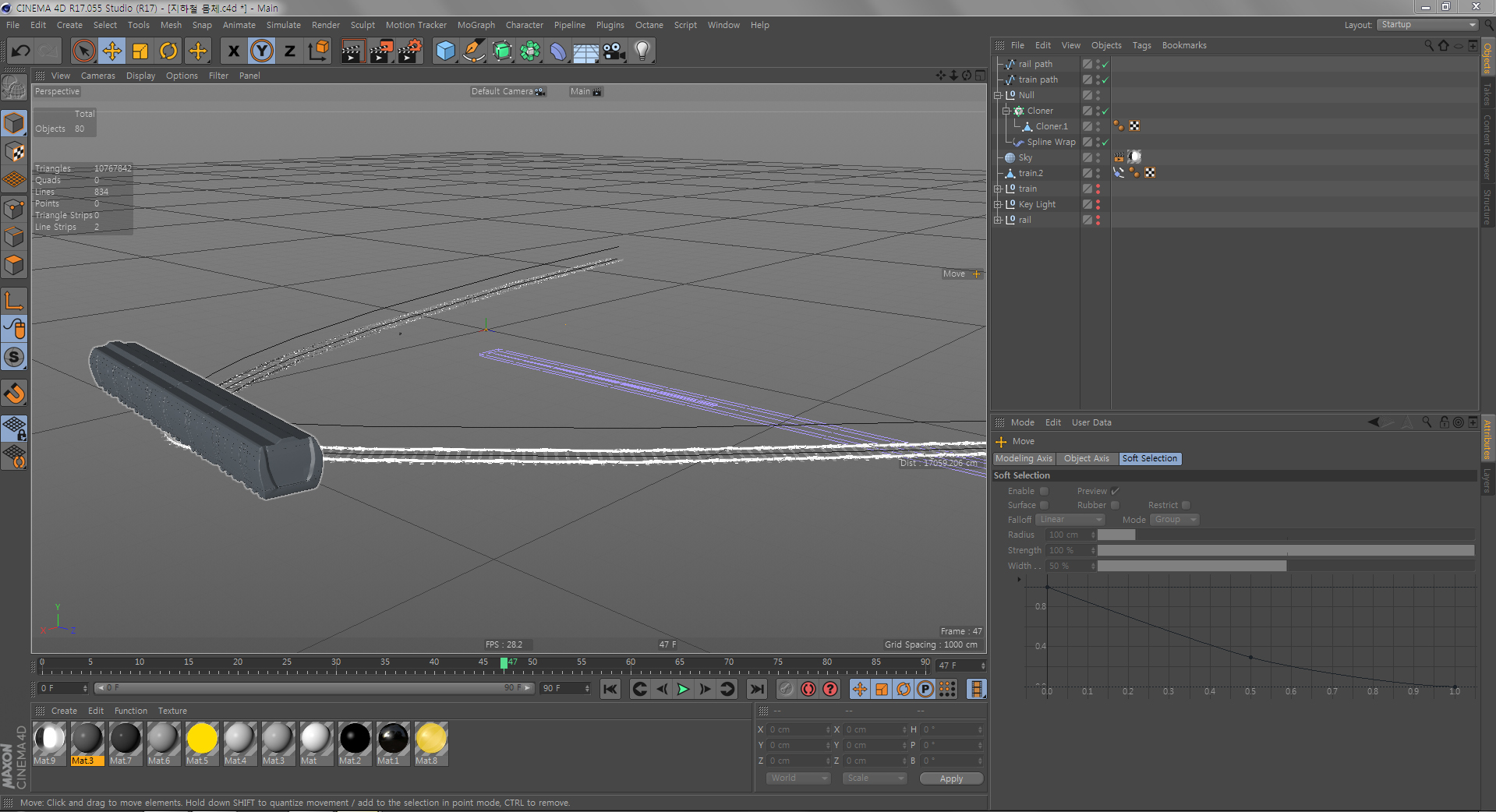This screenshot has height=812, width=1496.
Task: Open the Scale coordinate mode dropdown
Action: click(x=875, y=778)
